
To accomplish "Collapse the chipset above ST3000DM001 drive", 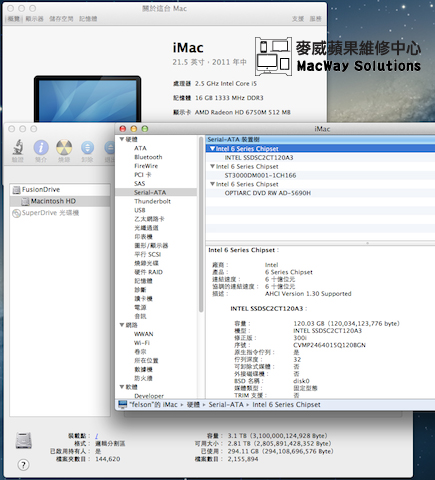I will point(212,166).
